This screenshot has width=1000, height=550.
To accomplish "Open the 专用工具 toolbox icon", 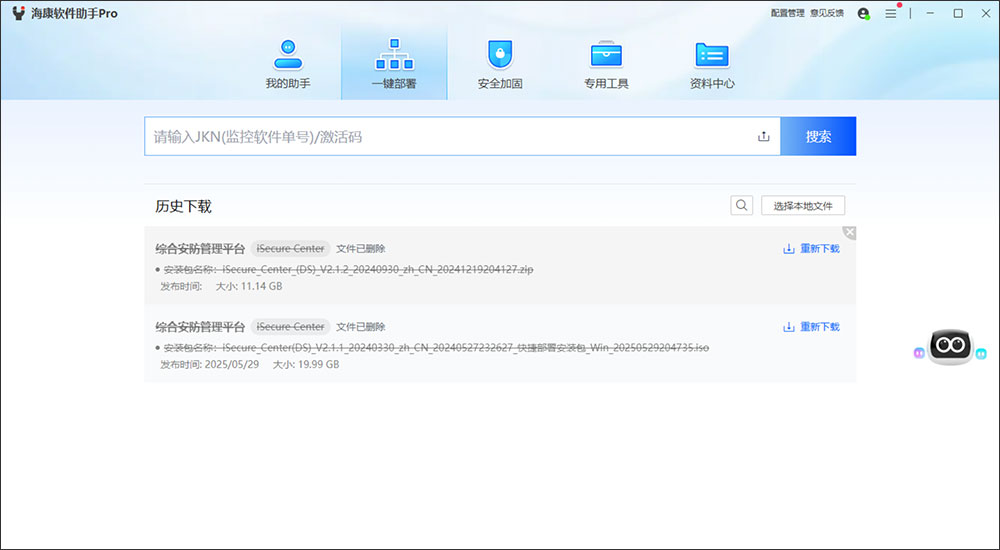I will coord(606,55).
